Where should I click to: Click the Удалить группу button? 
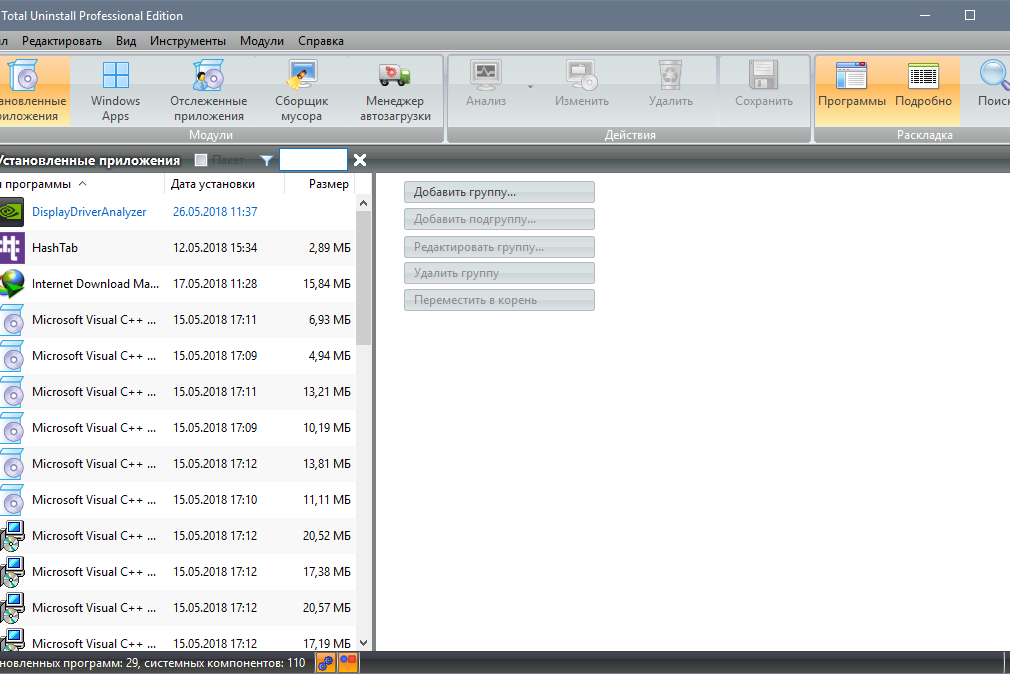click(499, 273)
